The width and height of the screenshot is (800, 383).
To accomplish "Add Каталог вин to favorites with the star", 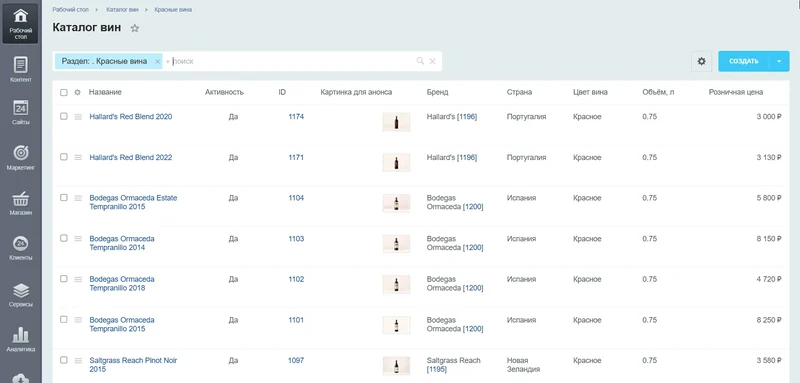I will pyautogui.click(x=135, y=29).
